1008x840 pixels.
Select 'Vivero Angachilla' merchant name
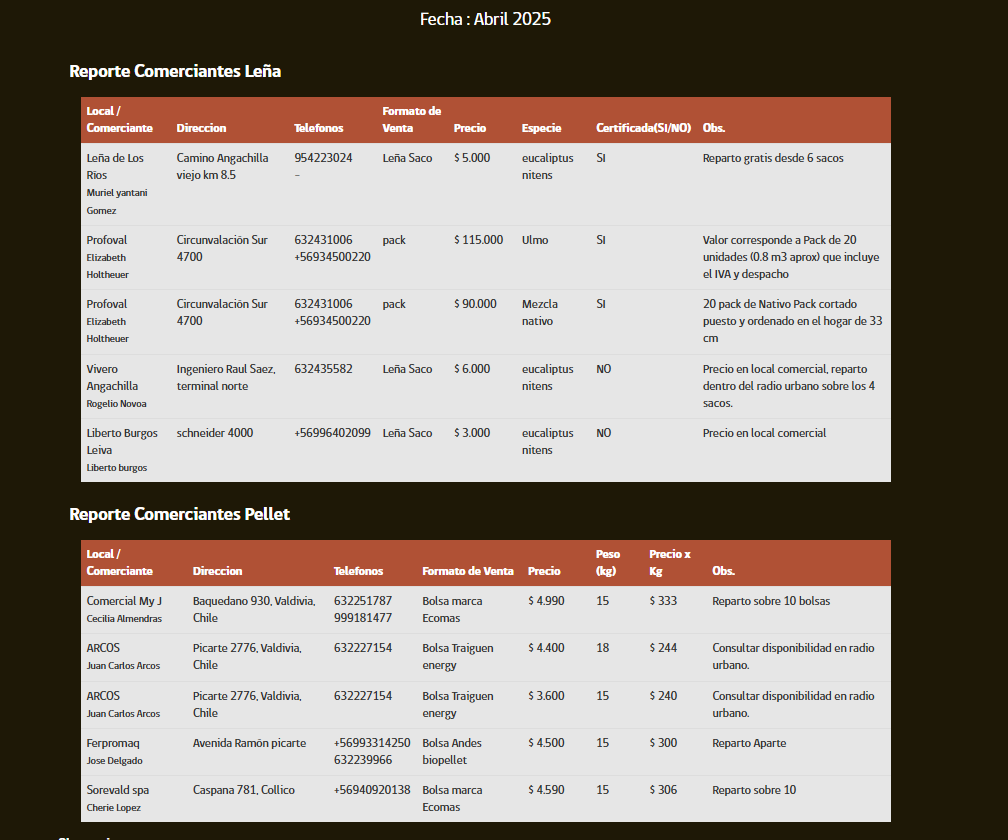click(x=112, y=377)
